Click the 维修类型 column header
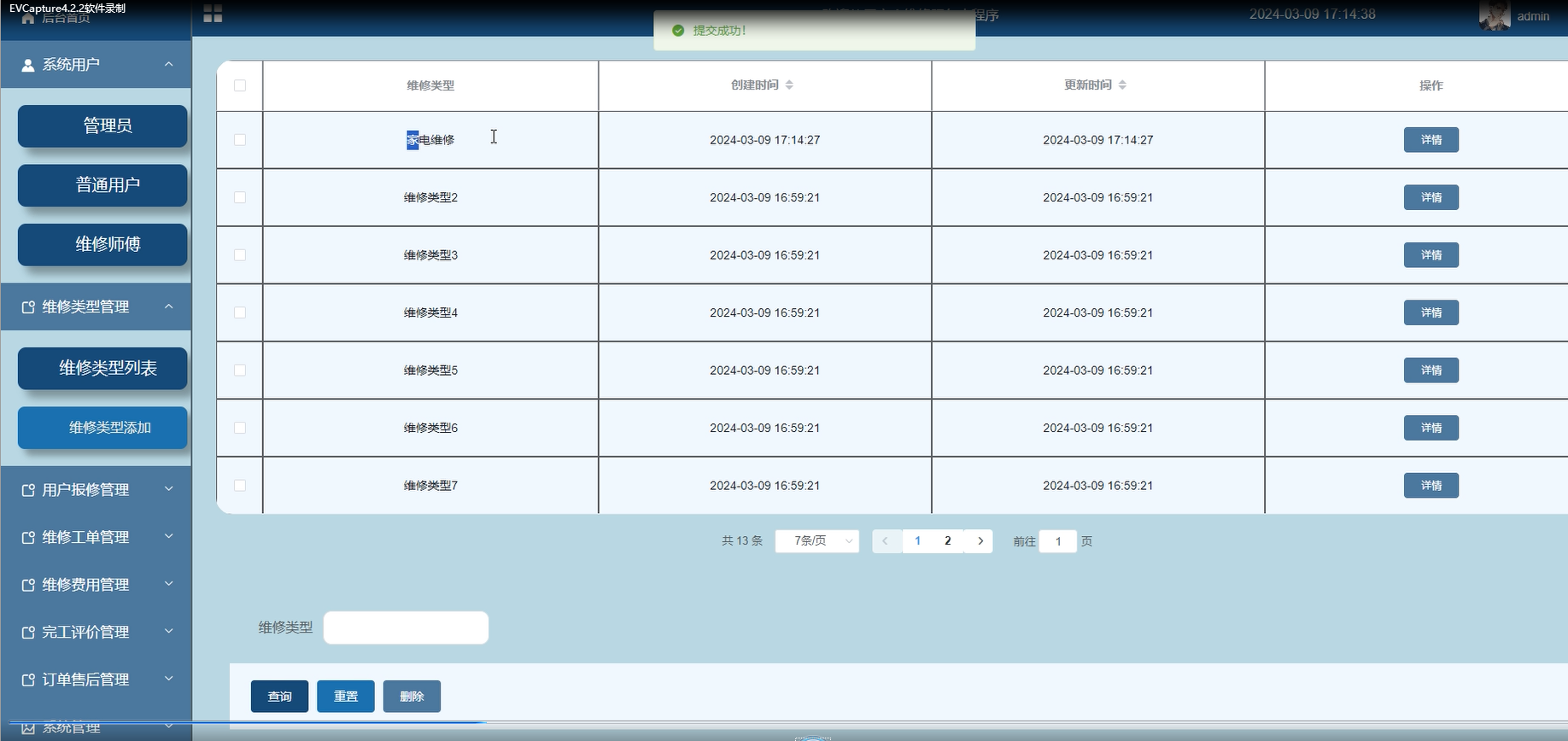Screen dimensions: 1568x741 pyautogui.click(x=430, y=85)
